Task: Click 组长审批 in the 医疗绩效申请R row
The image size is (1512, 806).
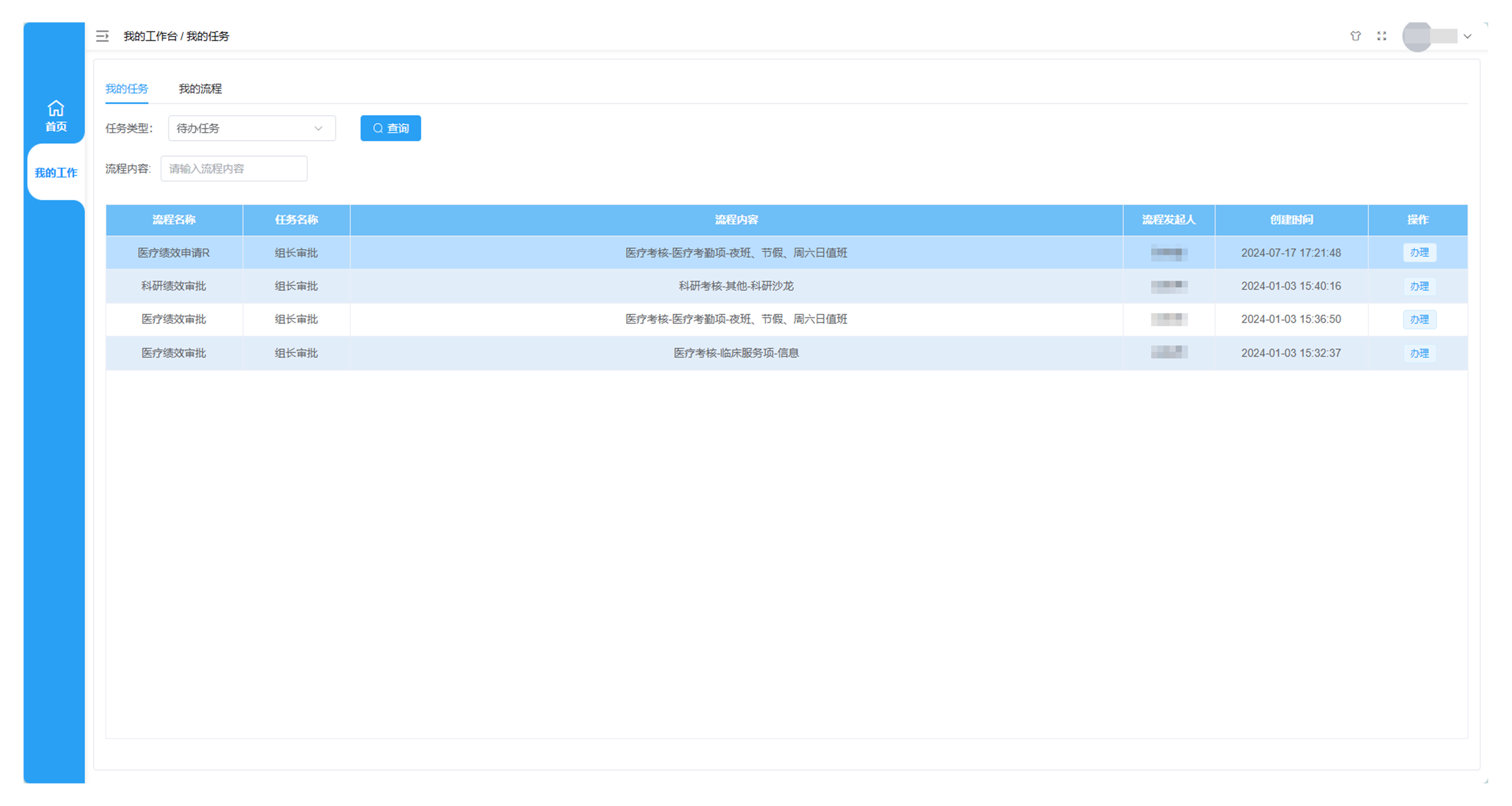Action: tap(297, 253)
